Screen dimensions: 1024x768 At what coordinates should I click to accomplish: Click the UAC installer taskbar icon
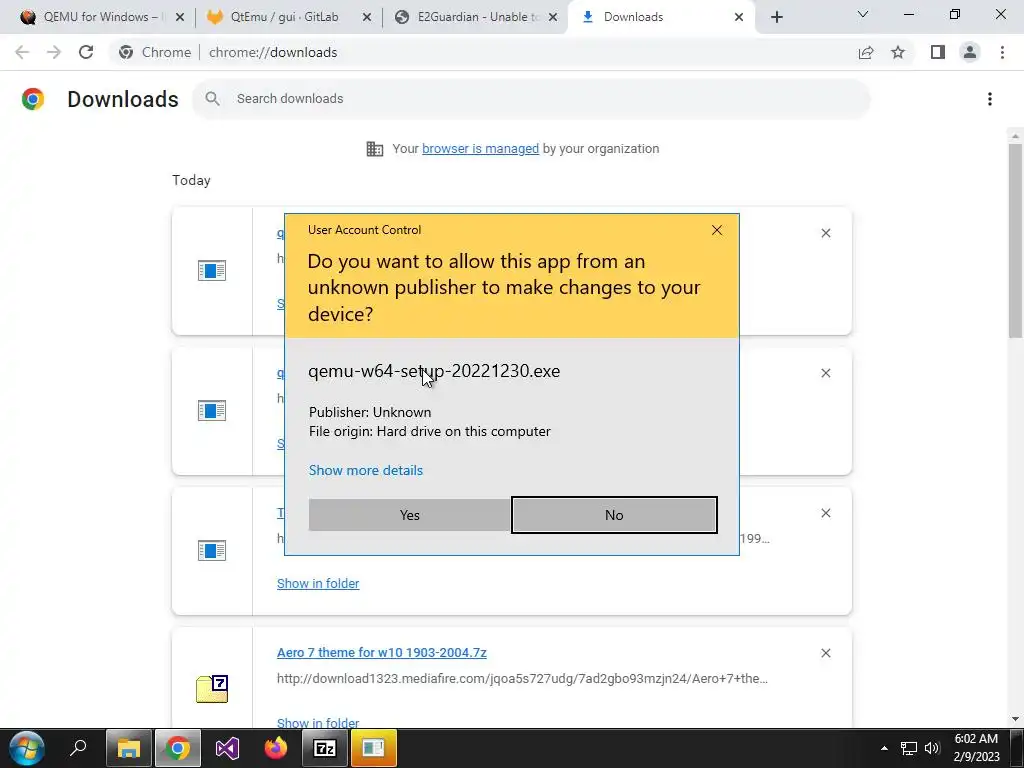point(374,748)
